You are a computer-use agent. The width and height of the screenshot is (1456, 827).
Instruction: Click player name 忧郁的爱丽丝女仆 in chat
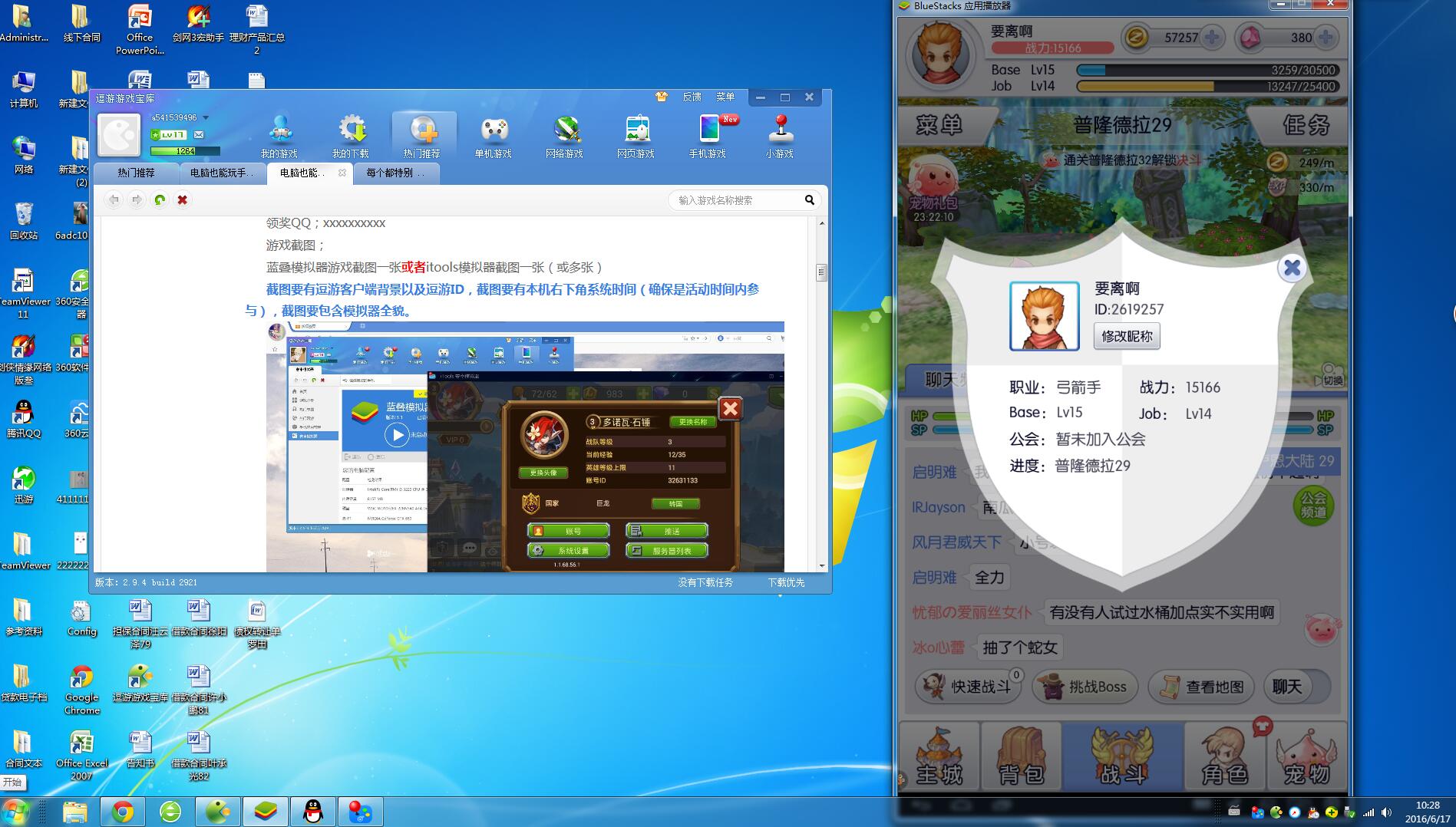coord(972,612)
